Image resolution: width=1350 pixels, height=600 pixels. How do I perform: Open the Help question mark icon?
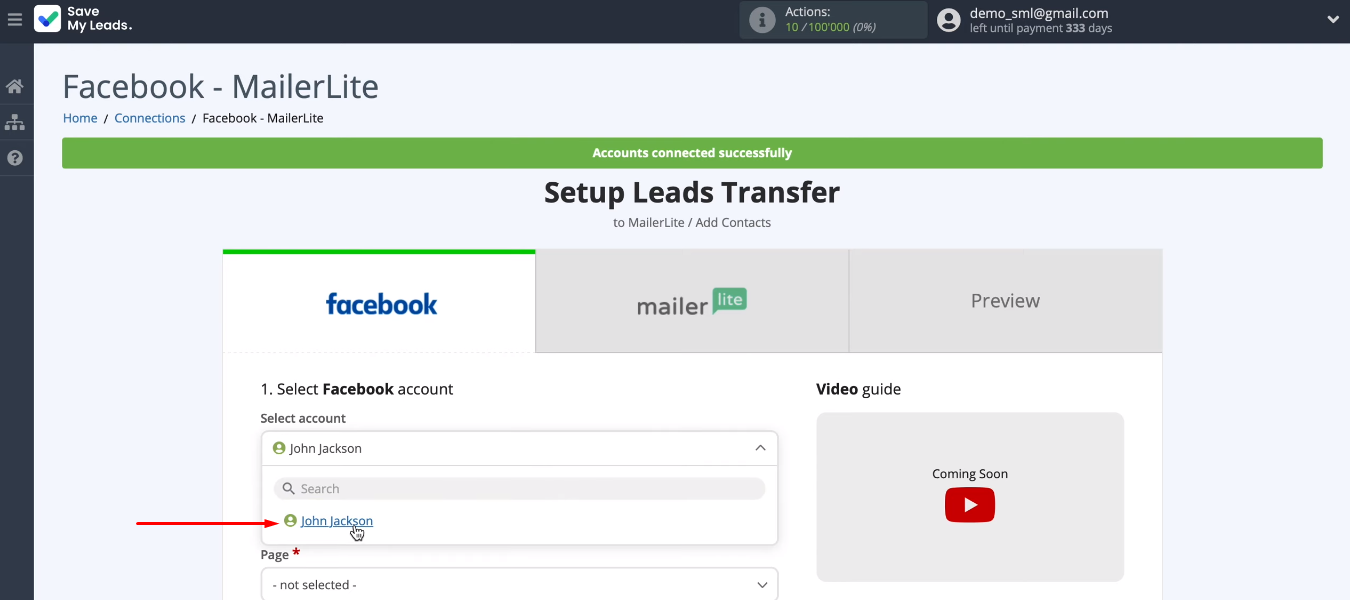pos(15,158)
